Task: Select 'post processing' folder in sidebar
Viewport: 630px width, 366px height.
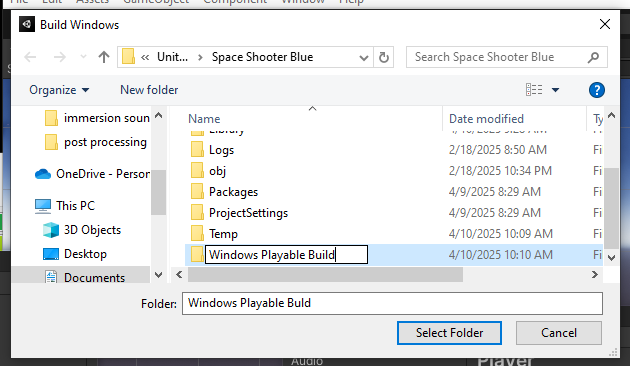Action: click(x=96, y=142)
